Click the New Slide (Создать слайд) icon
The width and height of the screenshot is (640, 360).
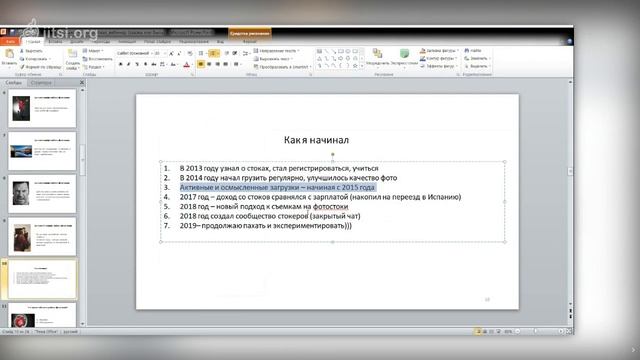[x=72, y=54]
